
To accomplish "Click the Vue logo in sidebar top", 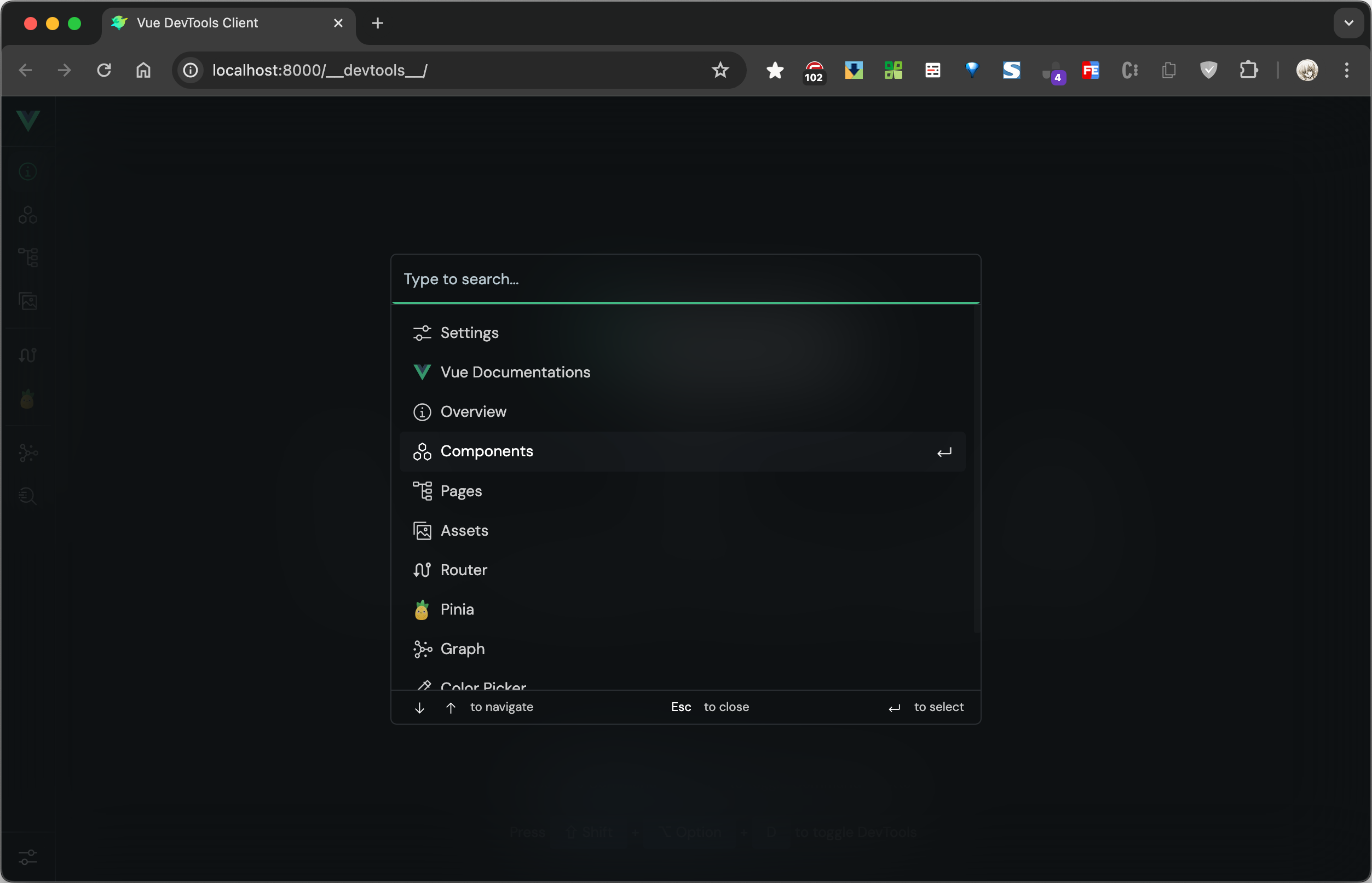I will coord(27,121).
